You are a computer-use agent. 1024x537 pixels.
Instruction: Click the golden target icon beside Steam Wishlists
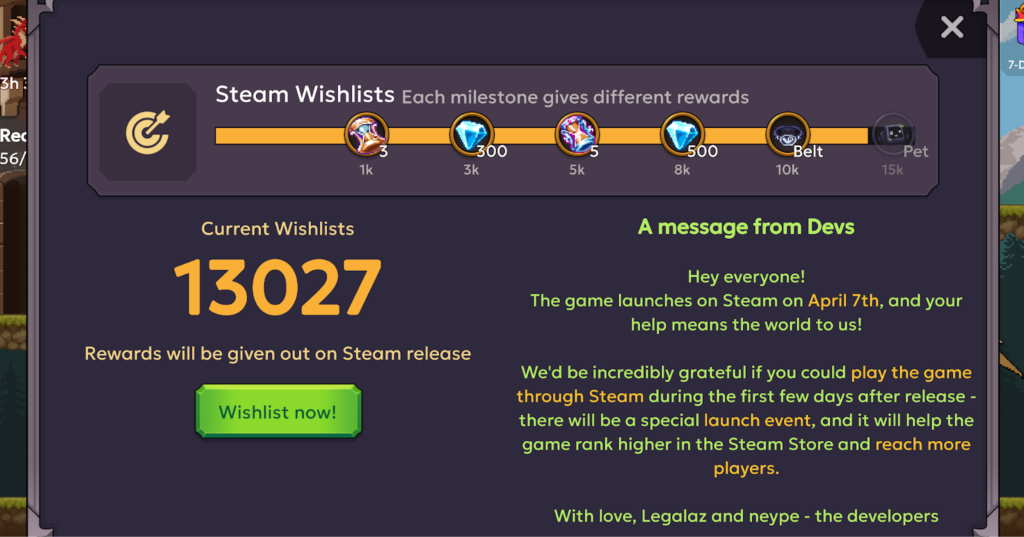tap(148, 132)
